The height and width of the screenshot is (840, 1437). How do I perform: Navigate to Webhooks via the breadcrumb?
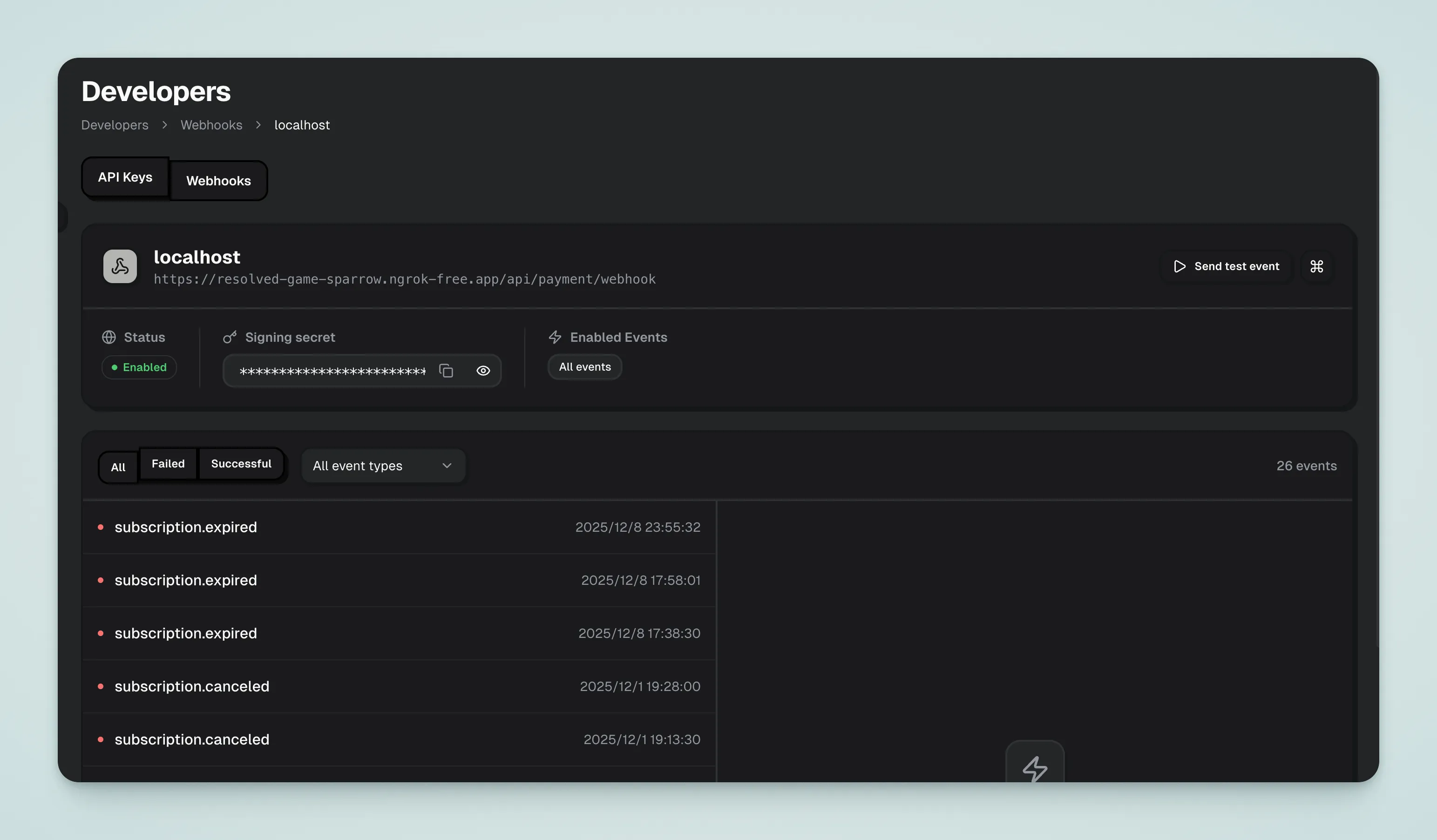point(211,125)
